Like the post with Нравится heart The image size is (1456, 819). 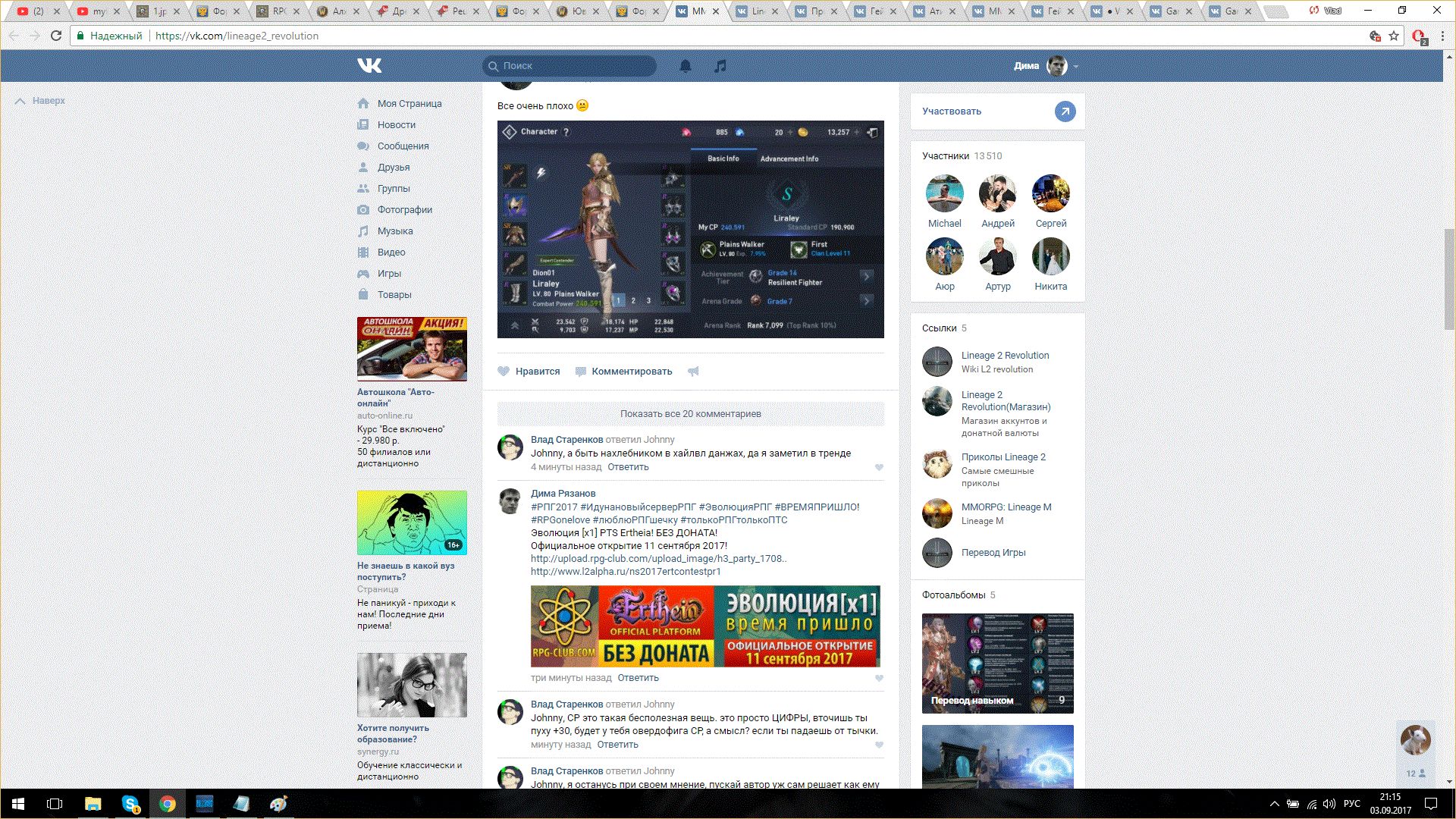(529, 372)
